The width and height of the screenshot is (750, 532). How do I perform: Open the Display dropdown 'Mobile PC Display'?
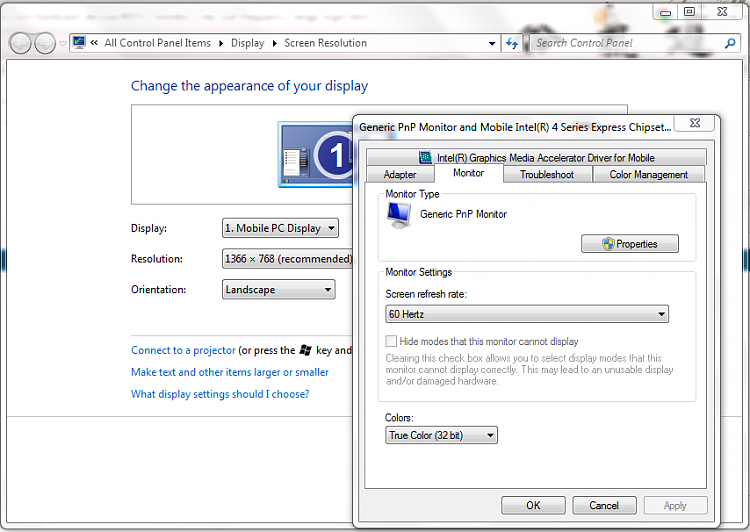tap(280, 228)
